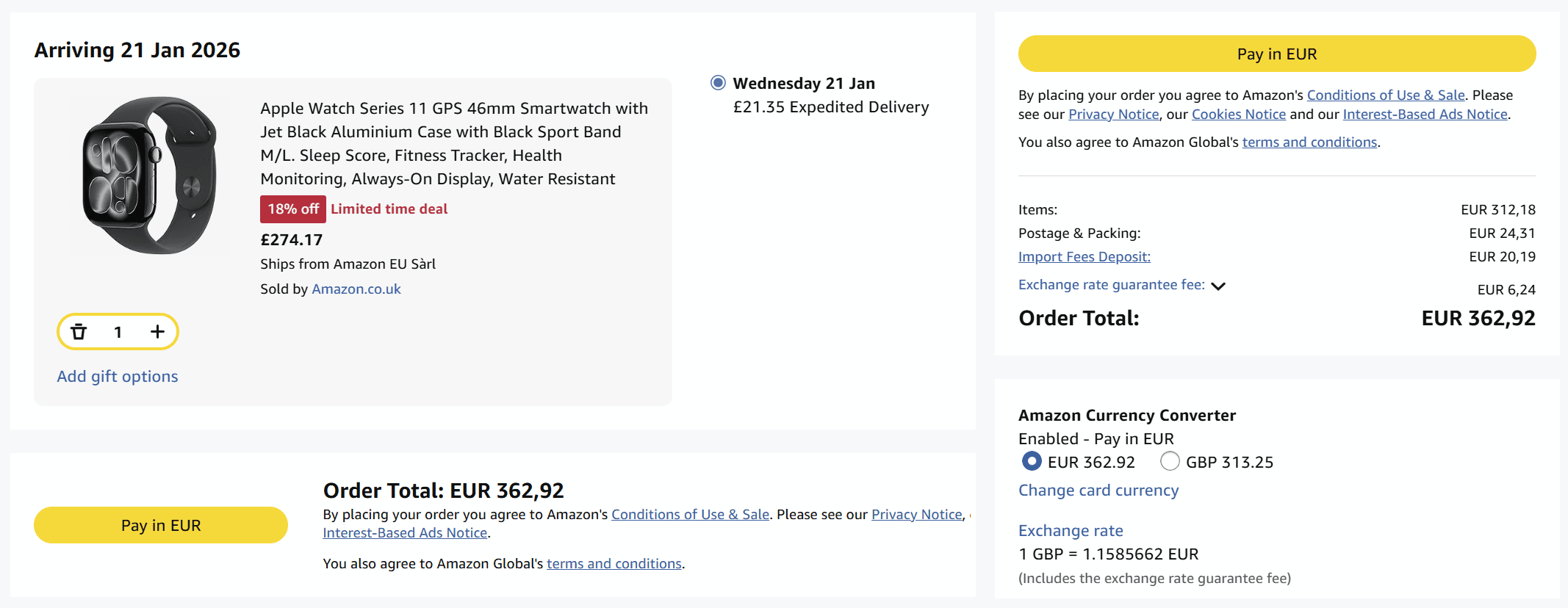Screen dimensions: 1568x608
Task: Increase quantity with the plus icon
Action: [157, 332]
